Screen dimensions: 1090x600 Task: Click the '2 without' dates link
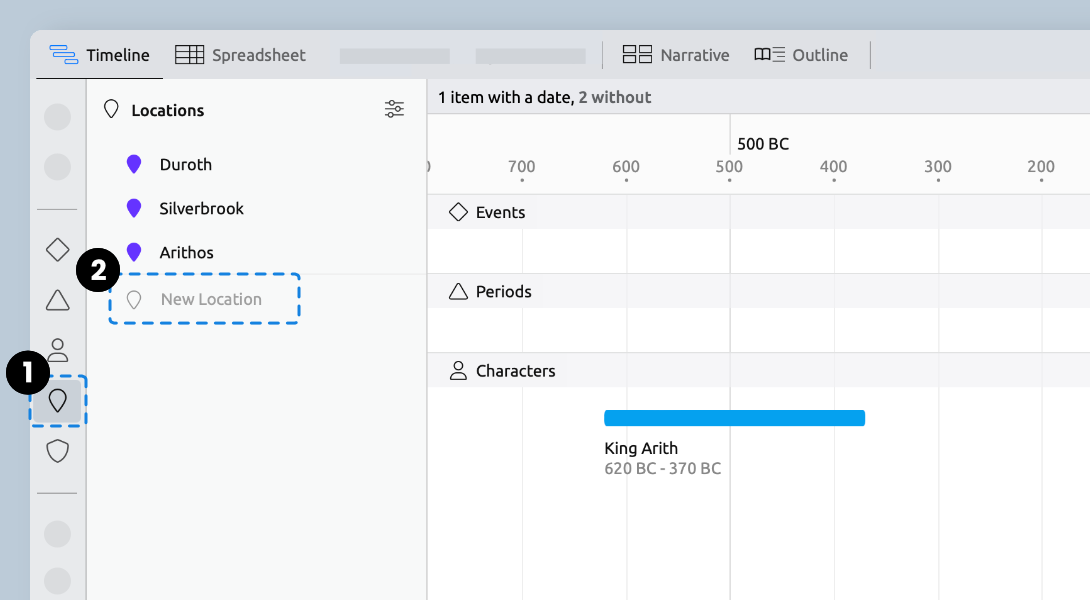coord(615,97)
